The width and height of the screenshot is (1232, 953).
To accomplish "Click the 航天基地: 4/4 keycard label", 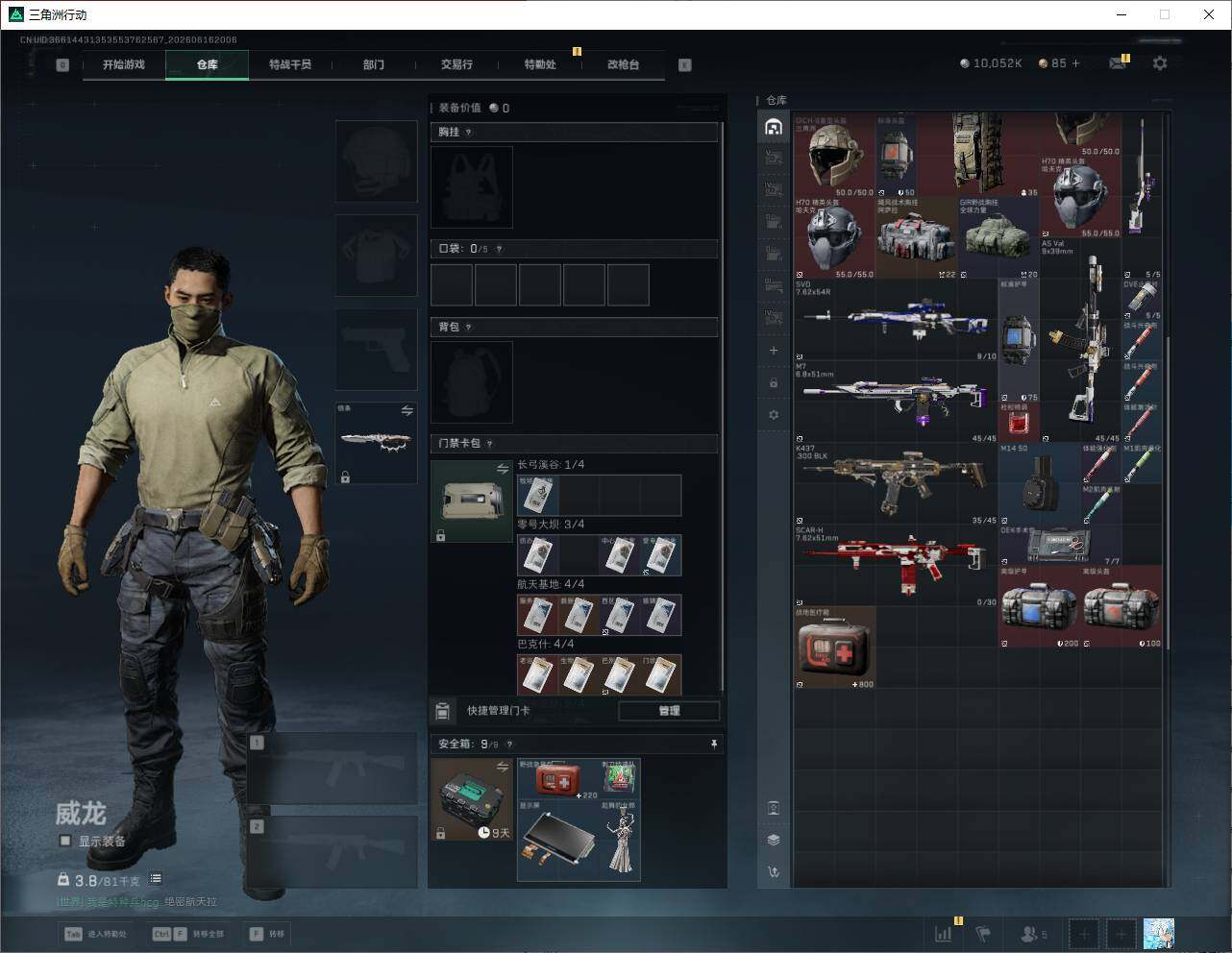I will point(551,584).
